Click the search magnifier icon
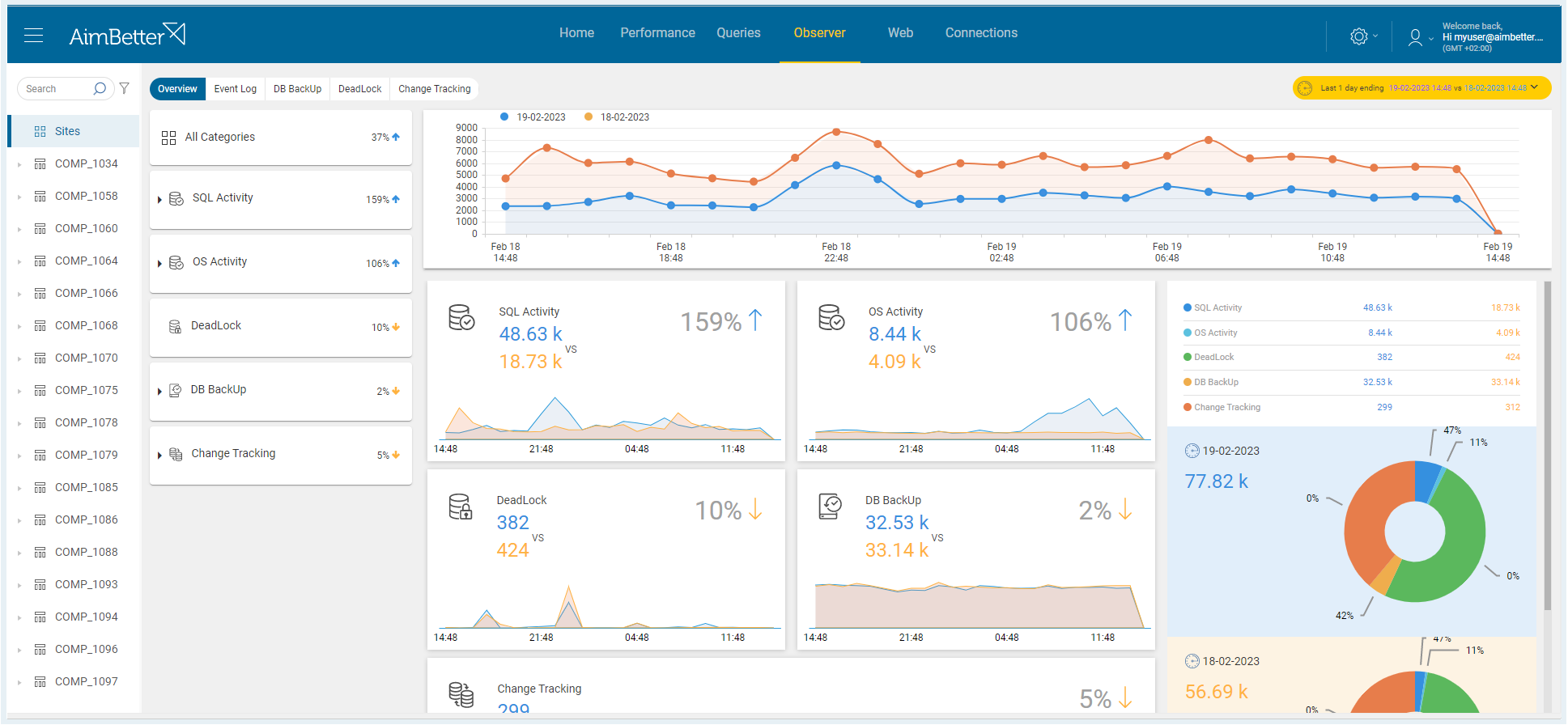1568x725 pixels. point(100,88)
